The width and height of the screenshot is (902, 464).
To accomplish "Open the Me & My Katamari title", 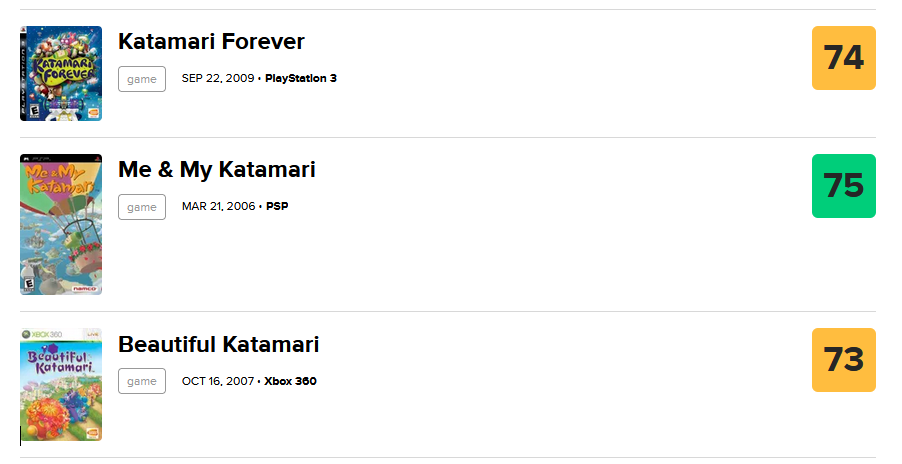I will 217,170.
